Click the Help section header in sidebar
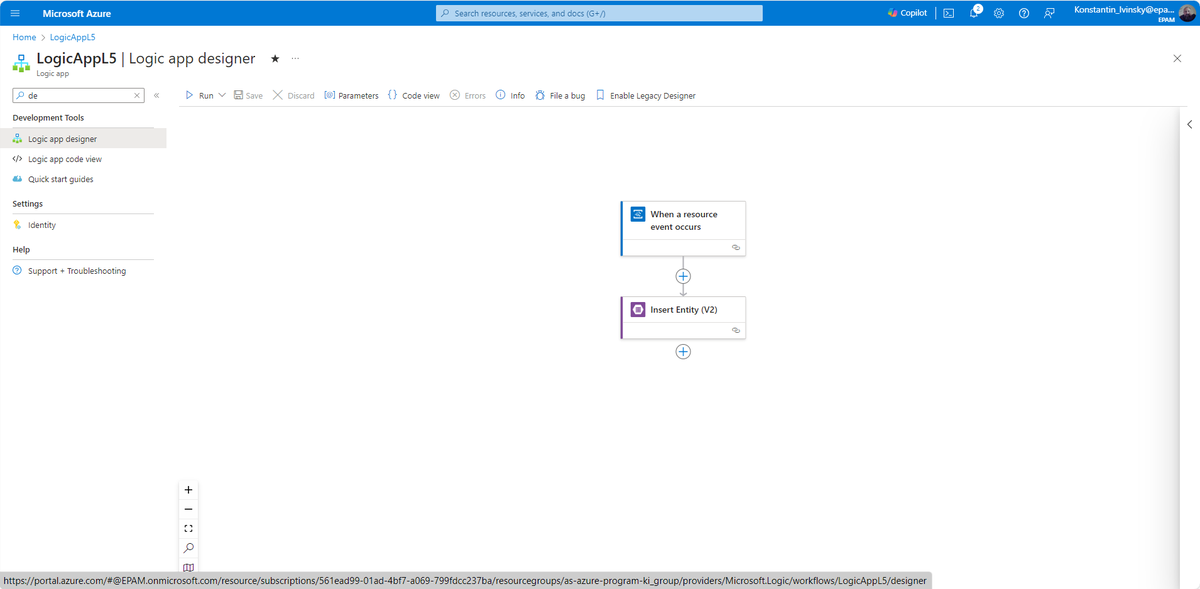 click(21, 250)
